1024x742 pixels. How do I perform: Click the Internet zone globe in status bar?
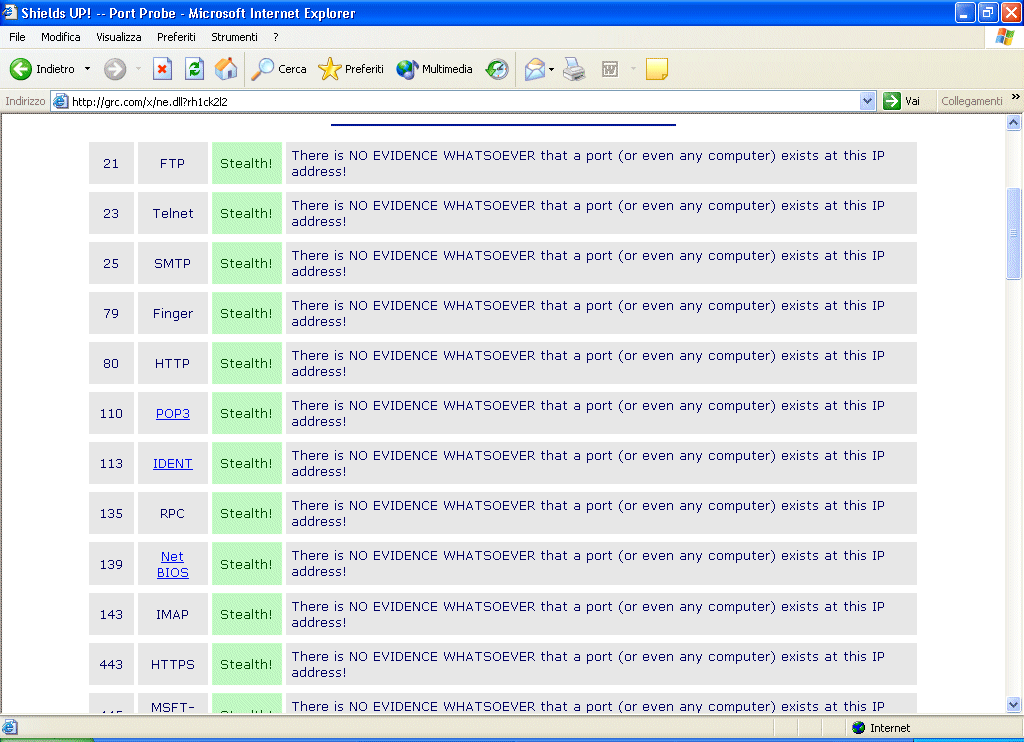pyautogui.click(x=859, y=728)
